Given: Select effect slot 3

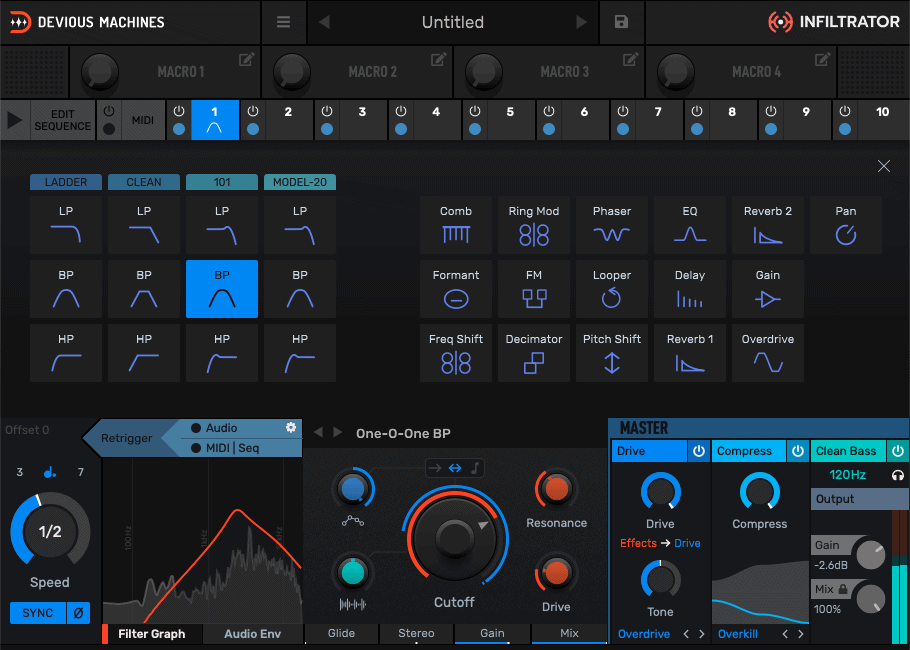Looking at the screenshot, I should coord(362,120).
